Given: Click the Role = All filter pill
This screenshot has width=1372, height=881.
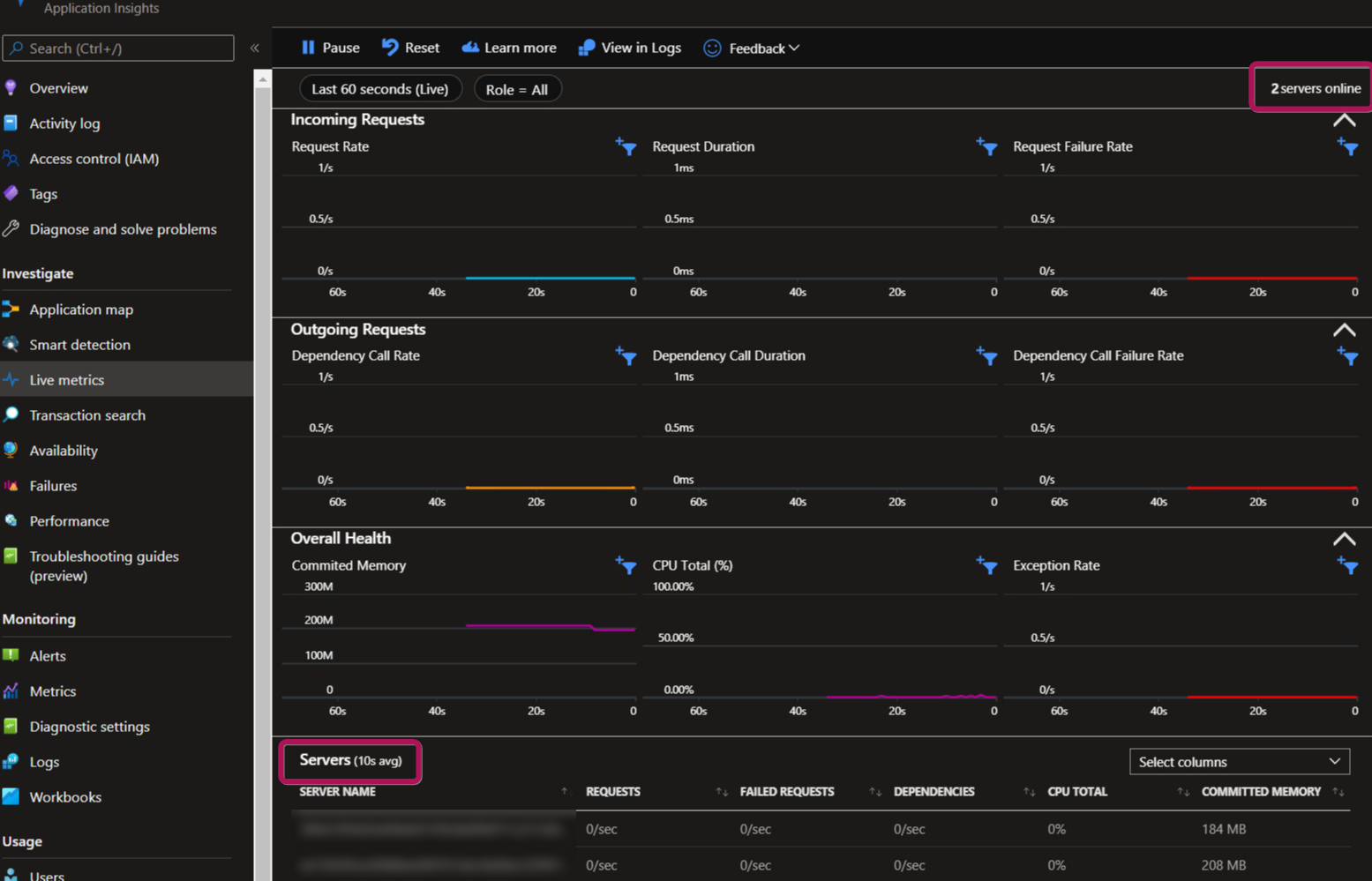Looking at the screenshot, I should tap(517, 89).
